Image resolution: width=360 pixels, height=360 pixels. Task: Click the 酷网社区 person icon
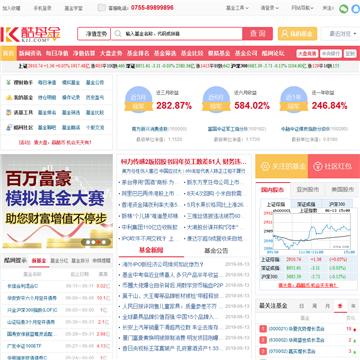(x=9, y=128)
